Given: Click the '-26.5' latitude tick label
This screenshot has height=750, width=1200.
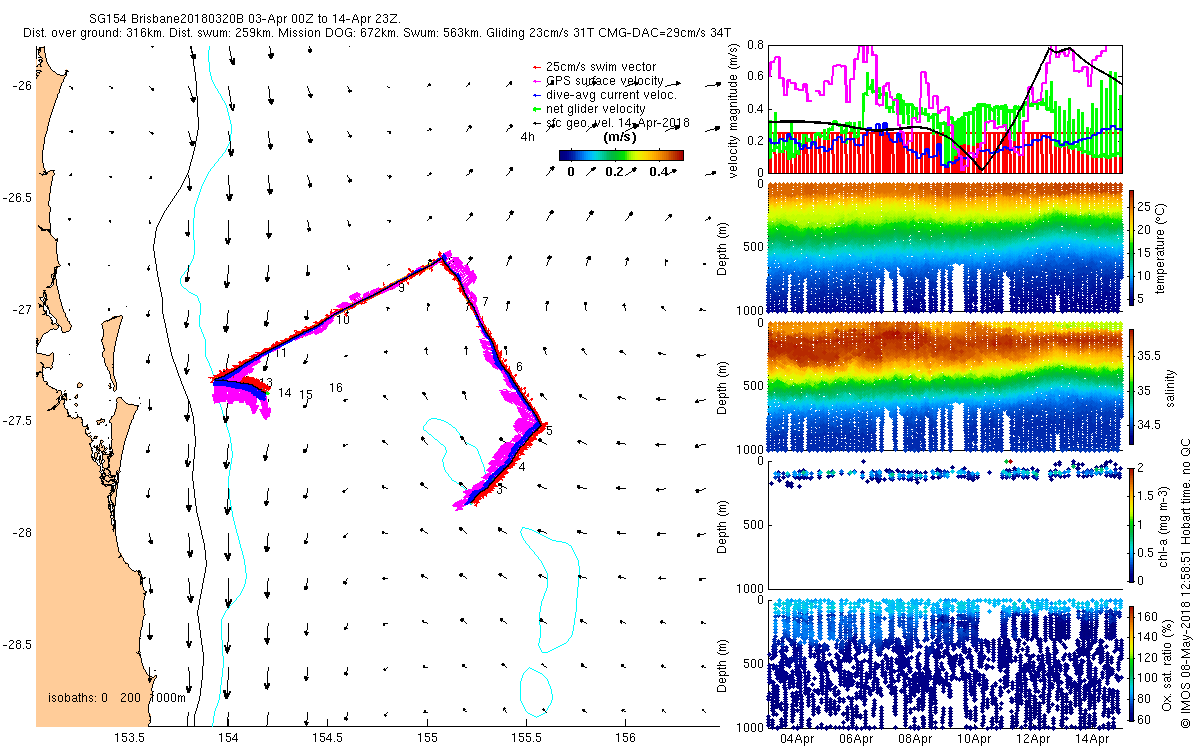Looking at the screenshot, I should point(18,198).
